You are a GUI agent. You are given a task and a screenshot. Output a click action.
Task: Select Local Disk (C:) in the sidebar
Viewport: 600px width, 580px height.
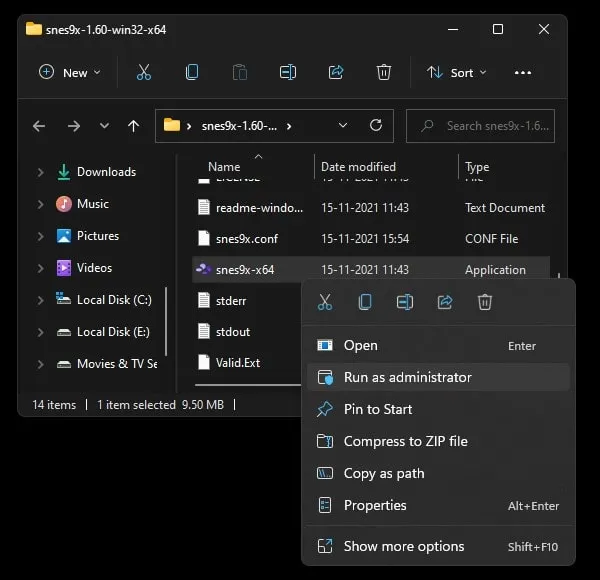coord(114,300)
